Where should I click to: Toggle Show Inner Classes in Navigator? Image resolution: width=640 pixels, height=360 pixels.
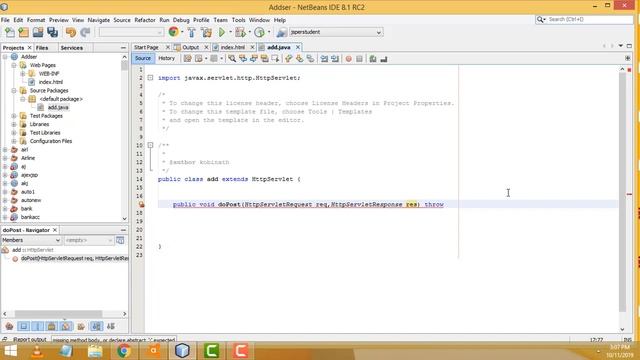[x=66, y=326]
